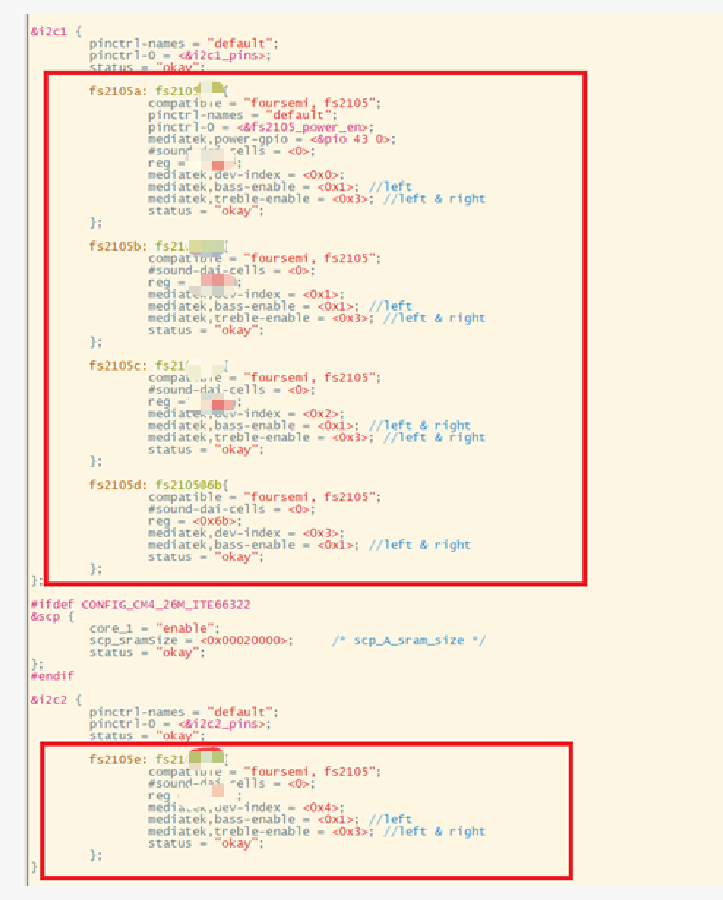Click the "fs2105d:" node label
Screen dimensions: 723x900
click(x=118, y=485)
